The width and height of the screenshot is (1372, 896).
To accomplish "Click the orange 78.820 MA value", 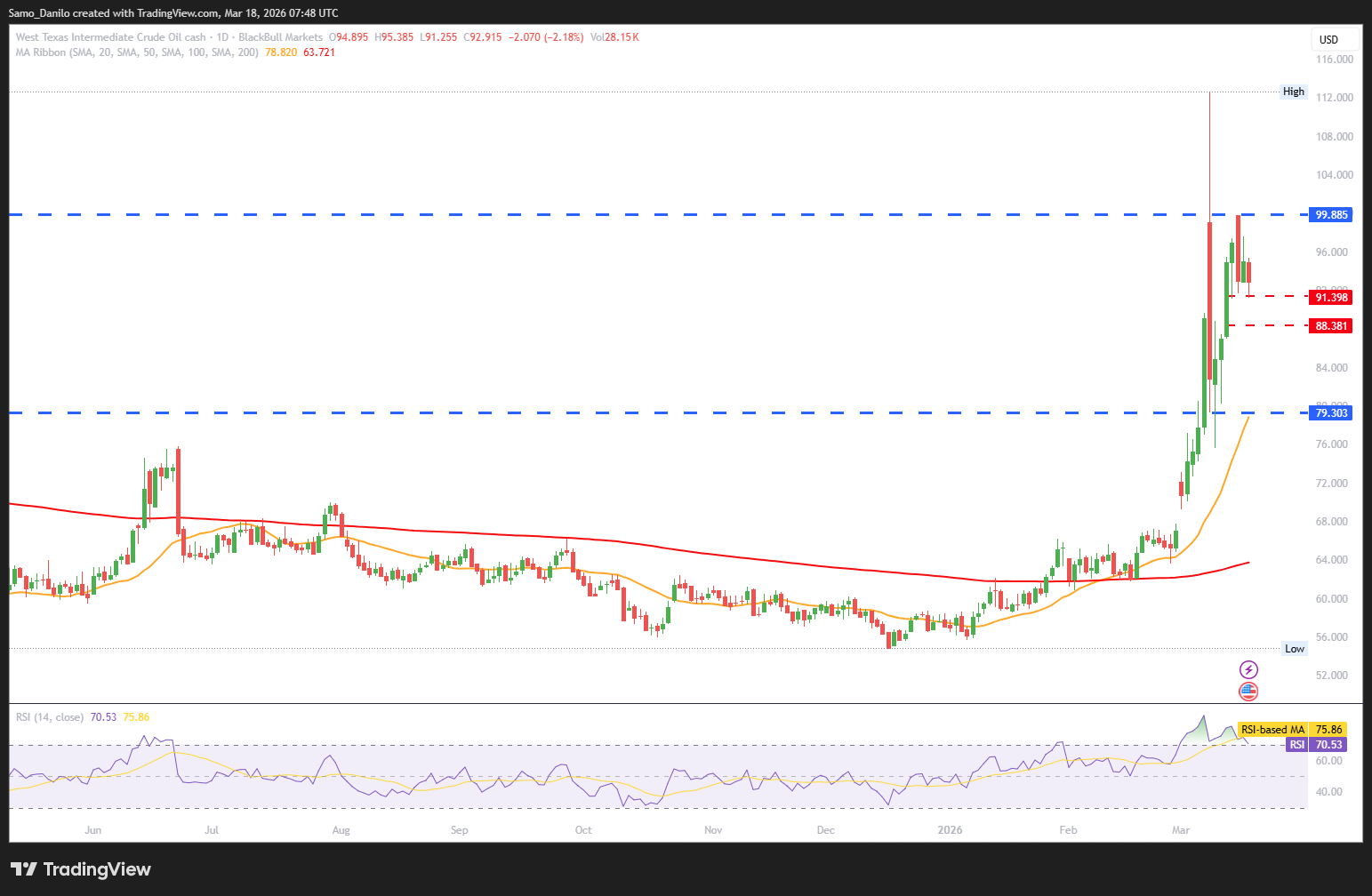I will [281, 52].
